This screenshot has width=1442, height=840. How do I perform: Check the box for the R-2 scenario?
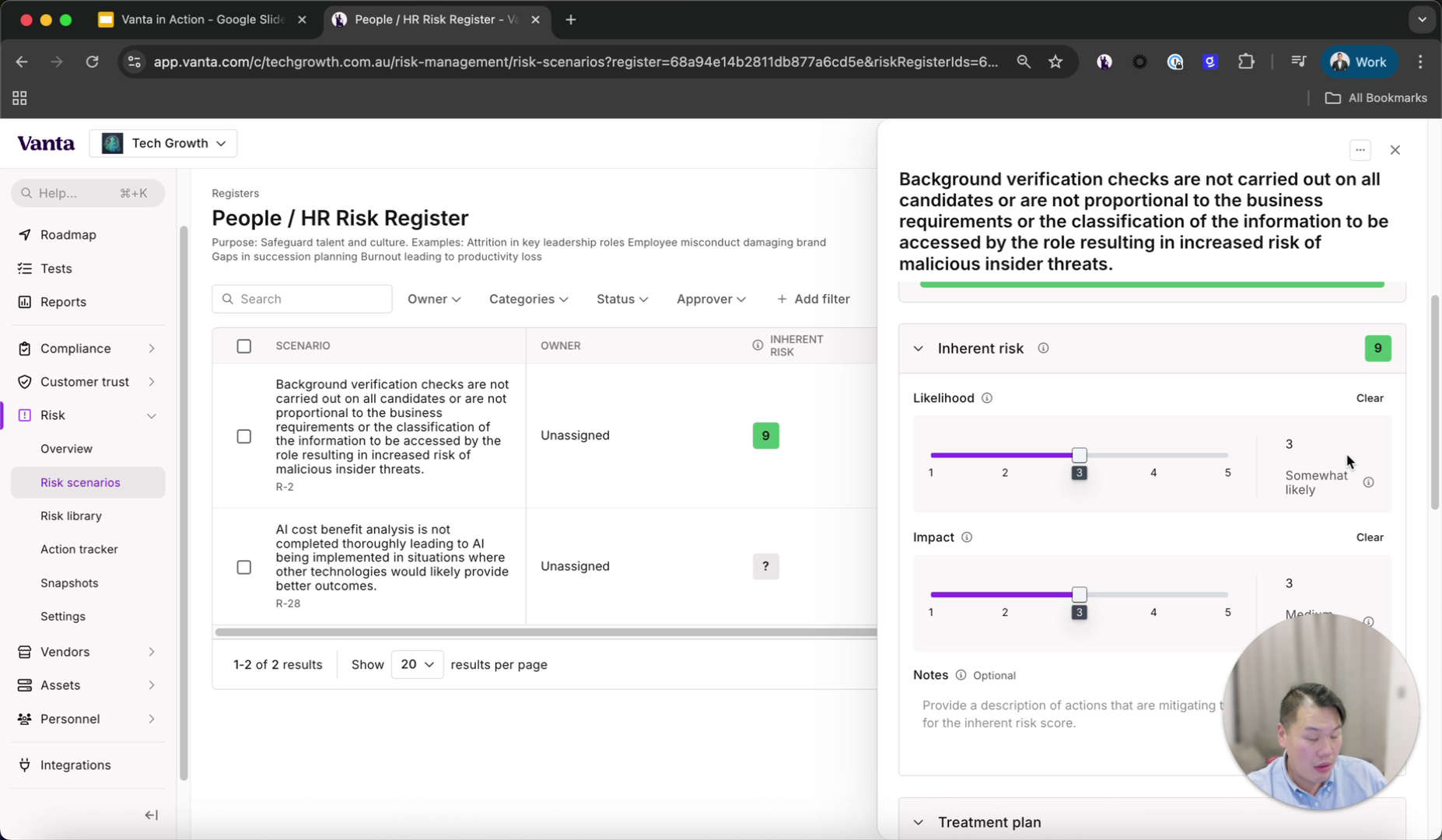[x=244, y=436]
